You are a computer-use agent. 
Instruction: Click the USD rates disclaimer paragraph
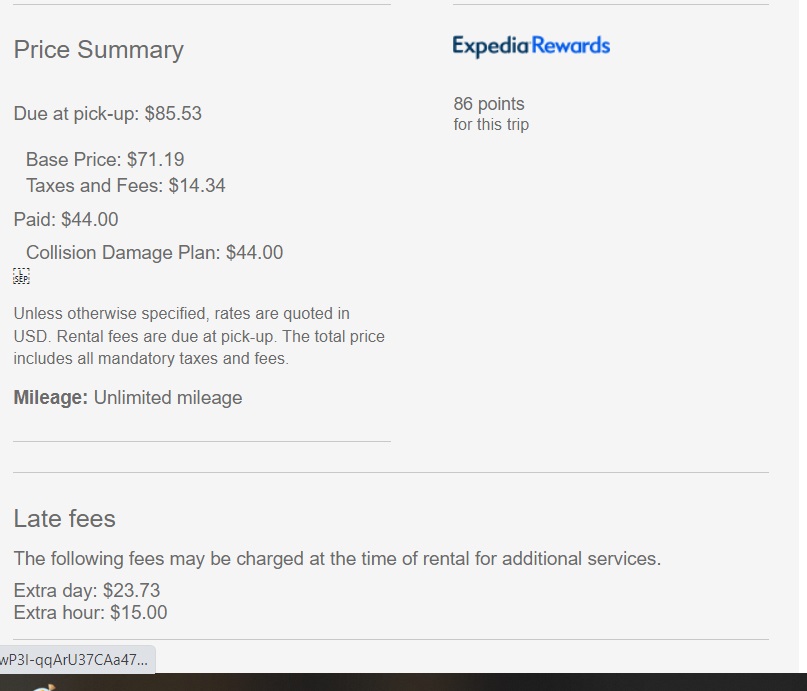(199, 336)
